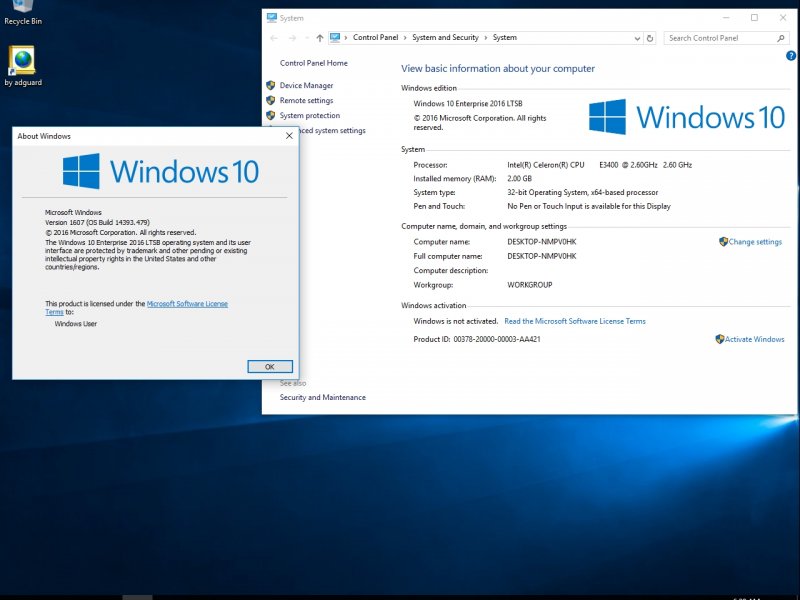
Task: Click the WORKGROUP value
Action: (x=530, y=285)
